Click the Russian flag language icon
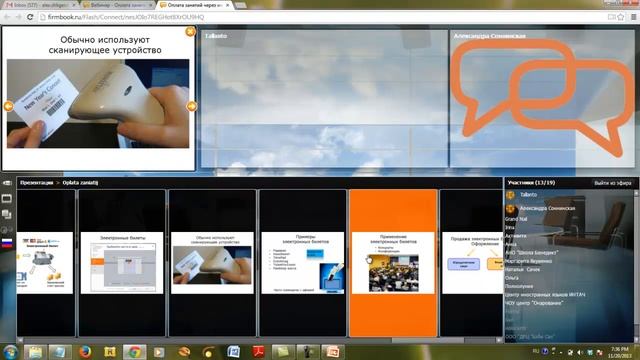The width and height of the screenshot is (640, 360). click(x=7, y=244)
